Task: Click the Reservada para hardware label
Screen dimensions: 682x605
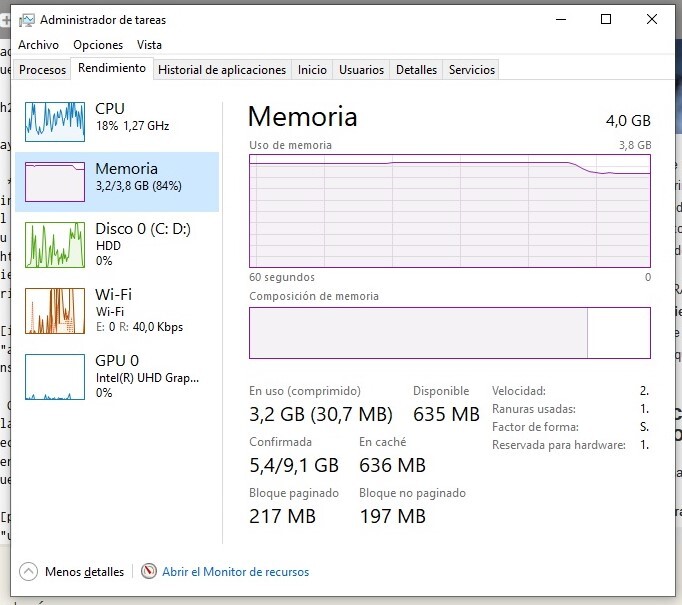Action: pyautogui.click(x=558, y=445)
